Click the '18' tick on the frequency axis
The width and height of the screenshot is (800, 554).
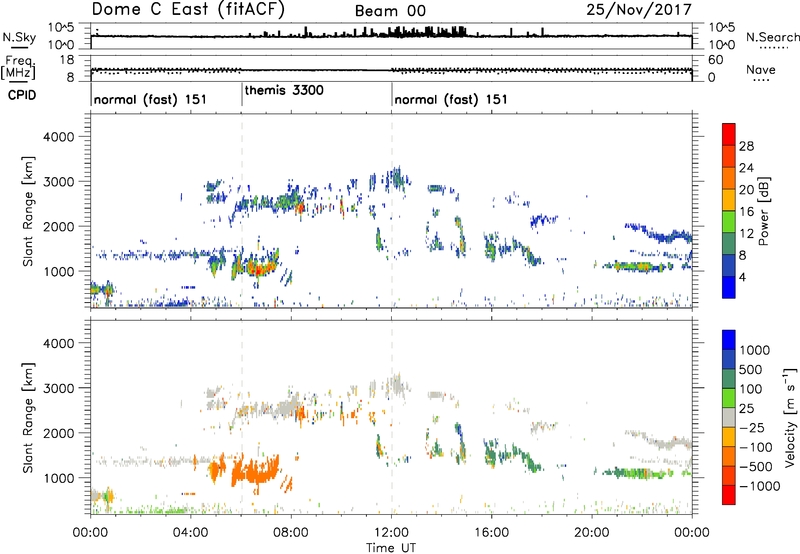click(67, 60)
